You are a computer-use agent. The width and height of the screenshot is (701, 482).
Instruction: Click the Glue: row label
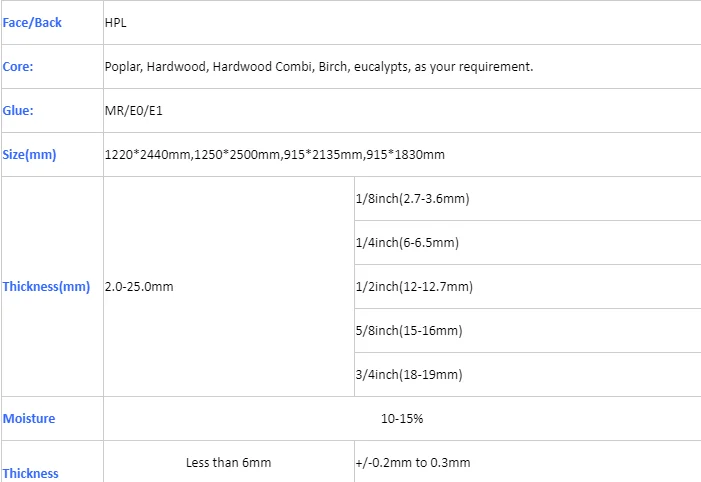tap(18, 111)
